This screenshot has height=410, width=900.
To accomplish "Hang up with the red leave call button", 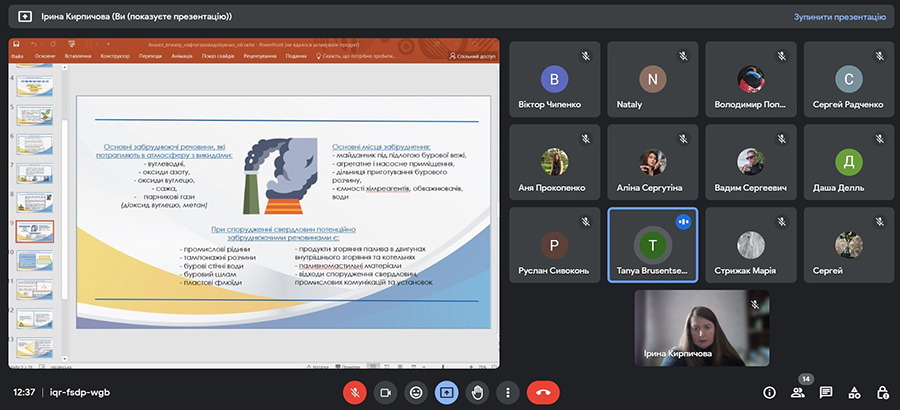I will click(542, 392).
